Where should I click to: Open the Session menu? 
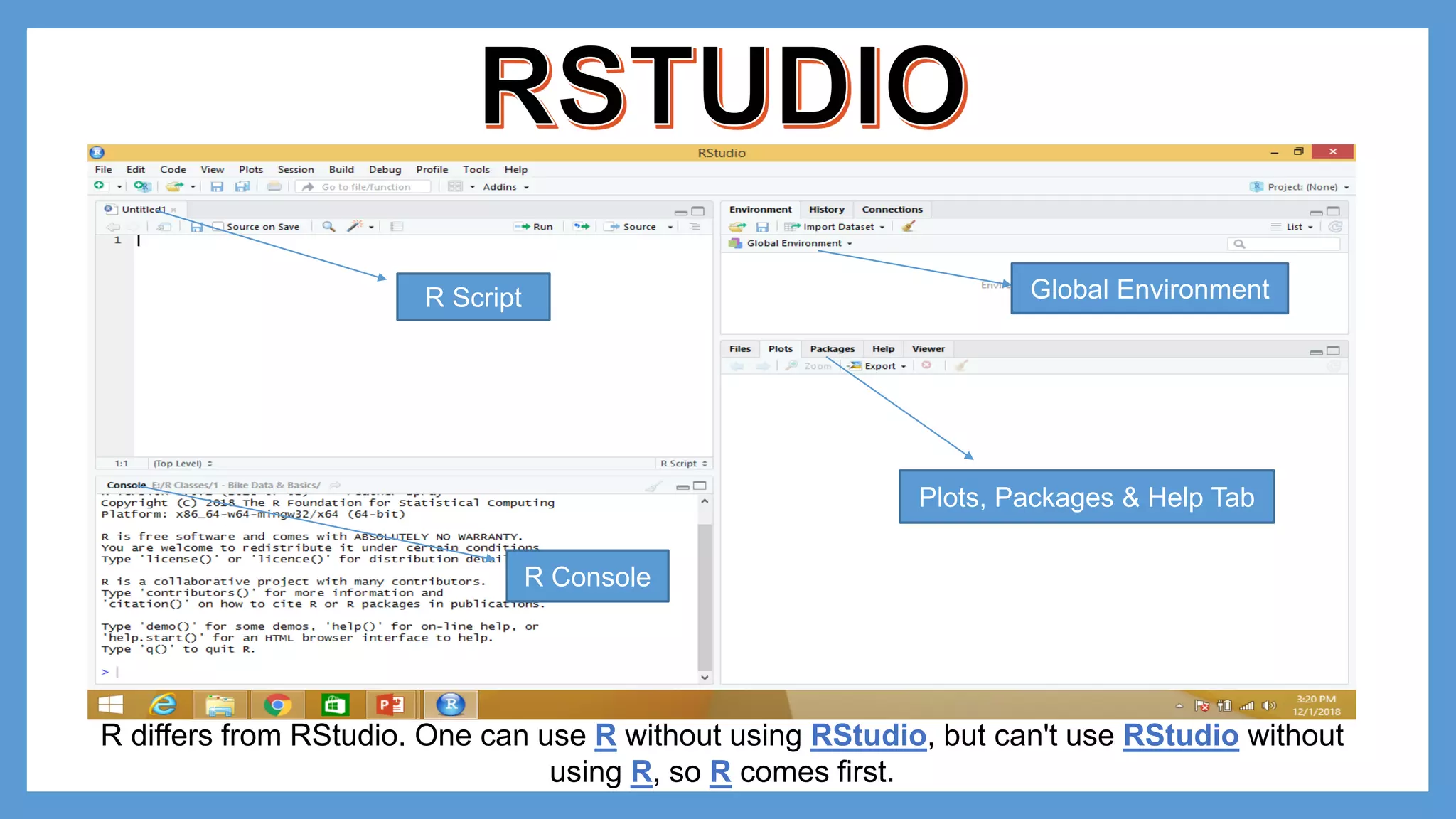click(x=295, y=169)
